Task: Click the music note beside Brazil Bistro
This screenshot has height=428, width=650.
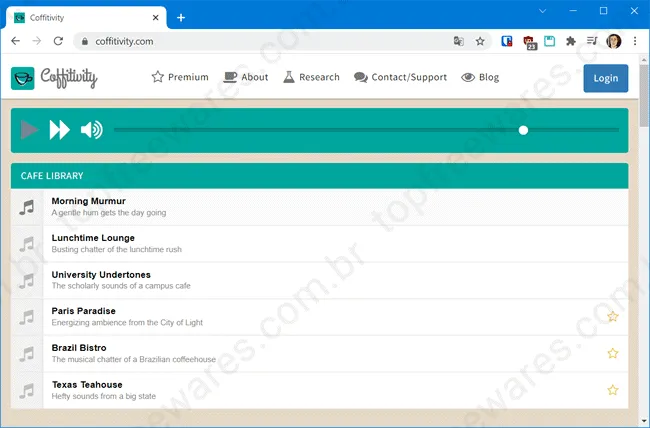Action: click(x=27, y=354)
